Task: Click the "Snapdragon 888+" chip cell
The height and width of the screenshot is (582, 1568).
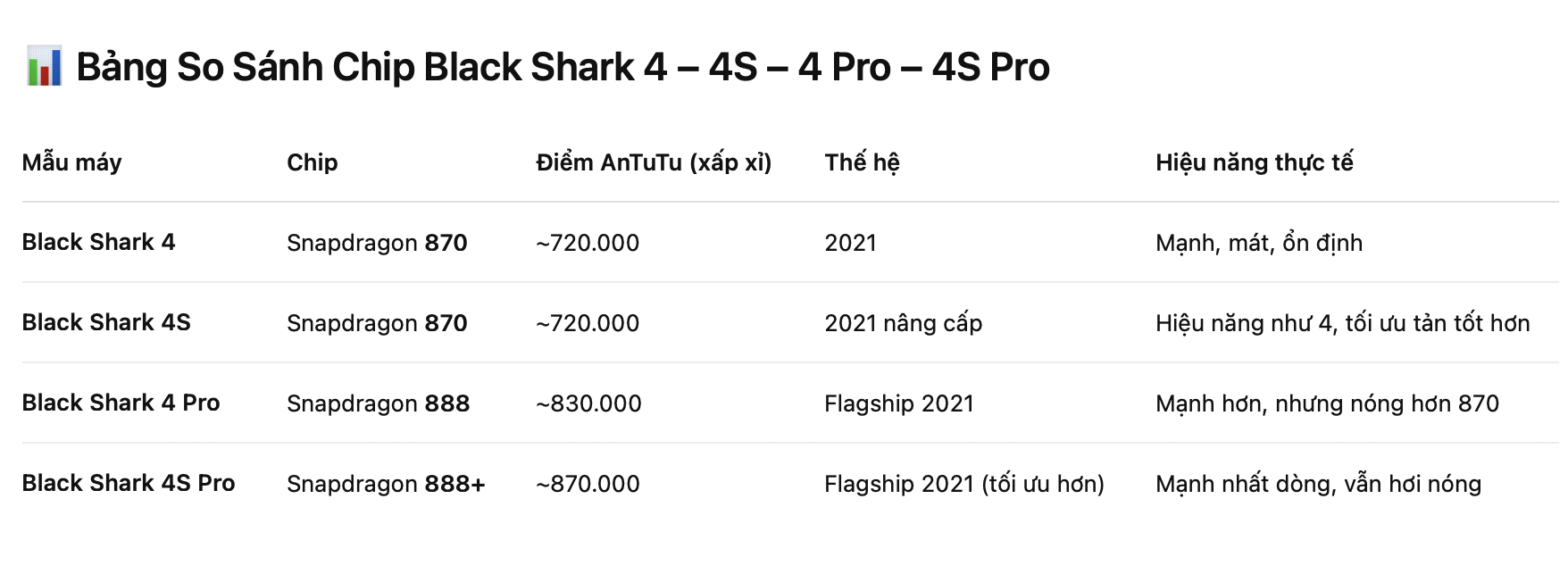Action: coord(386,484)
